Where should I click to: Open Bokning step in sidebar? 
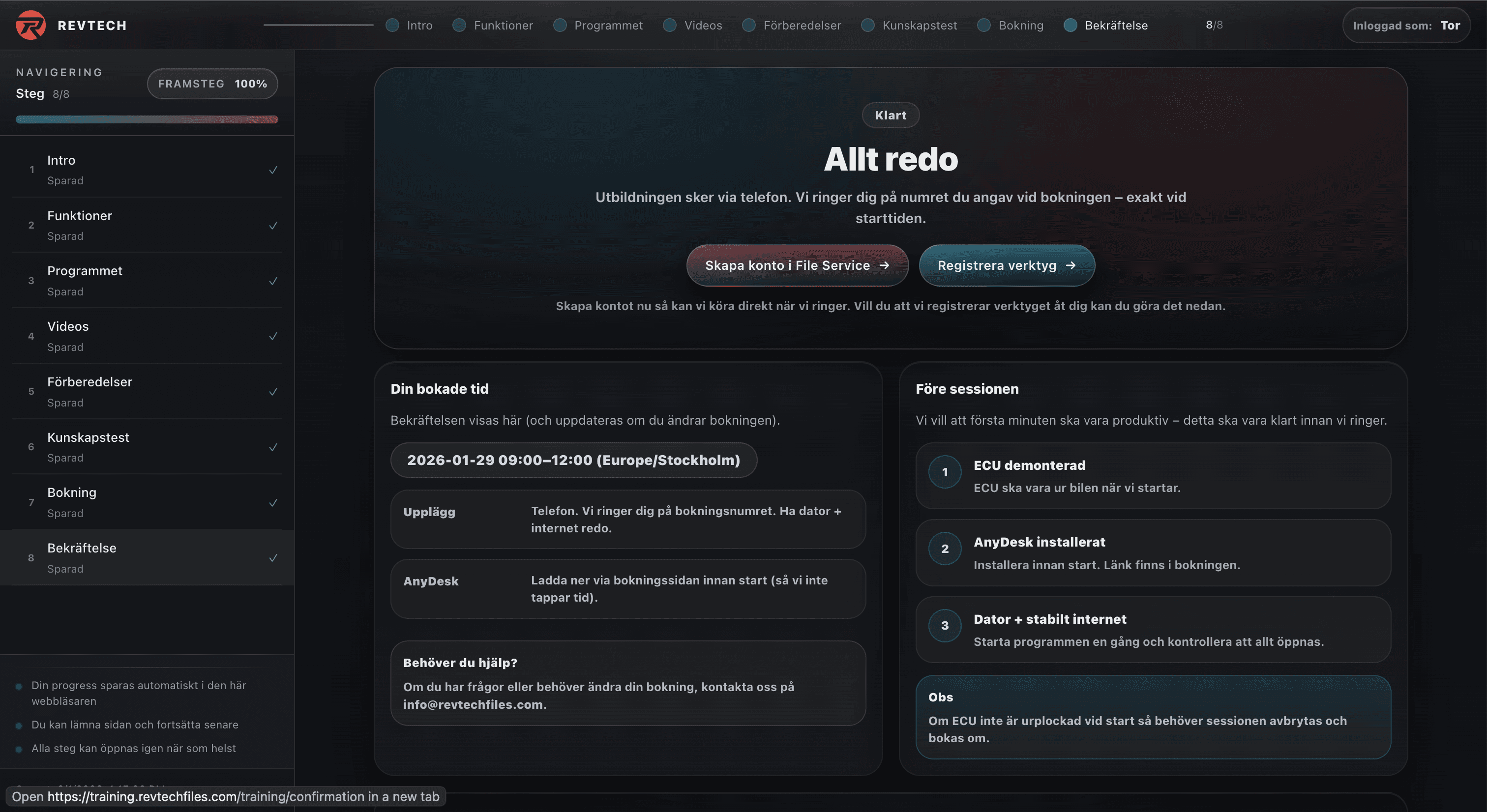[72, 493]
